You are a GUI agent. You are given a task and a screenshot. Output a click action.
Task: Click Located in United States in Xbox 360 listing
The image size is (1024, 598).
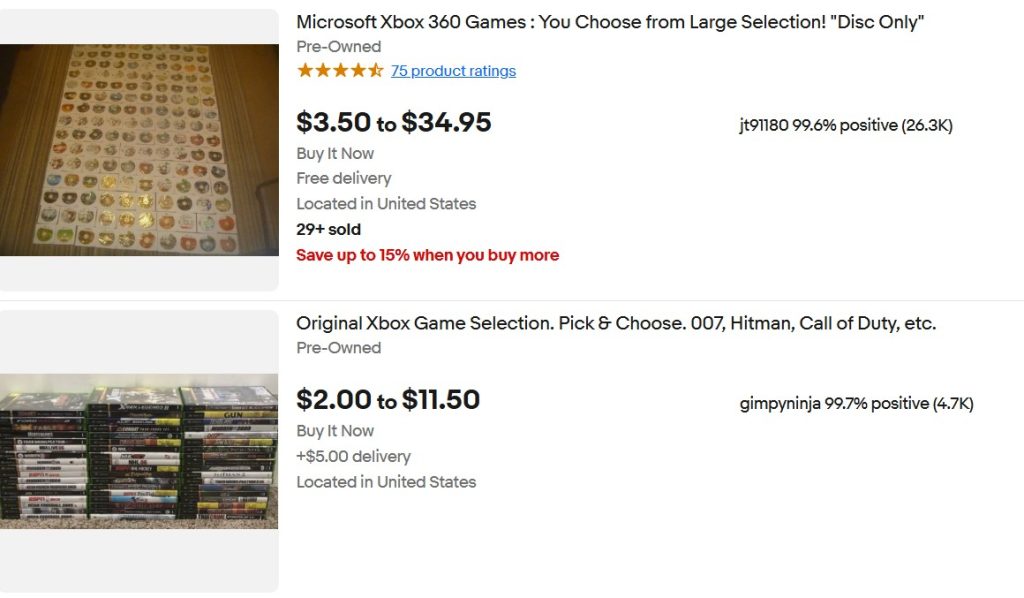[386, 204]
